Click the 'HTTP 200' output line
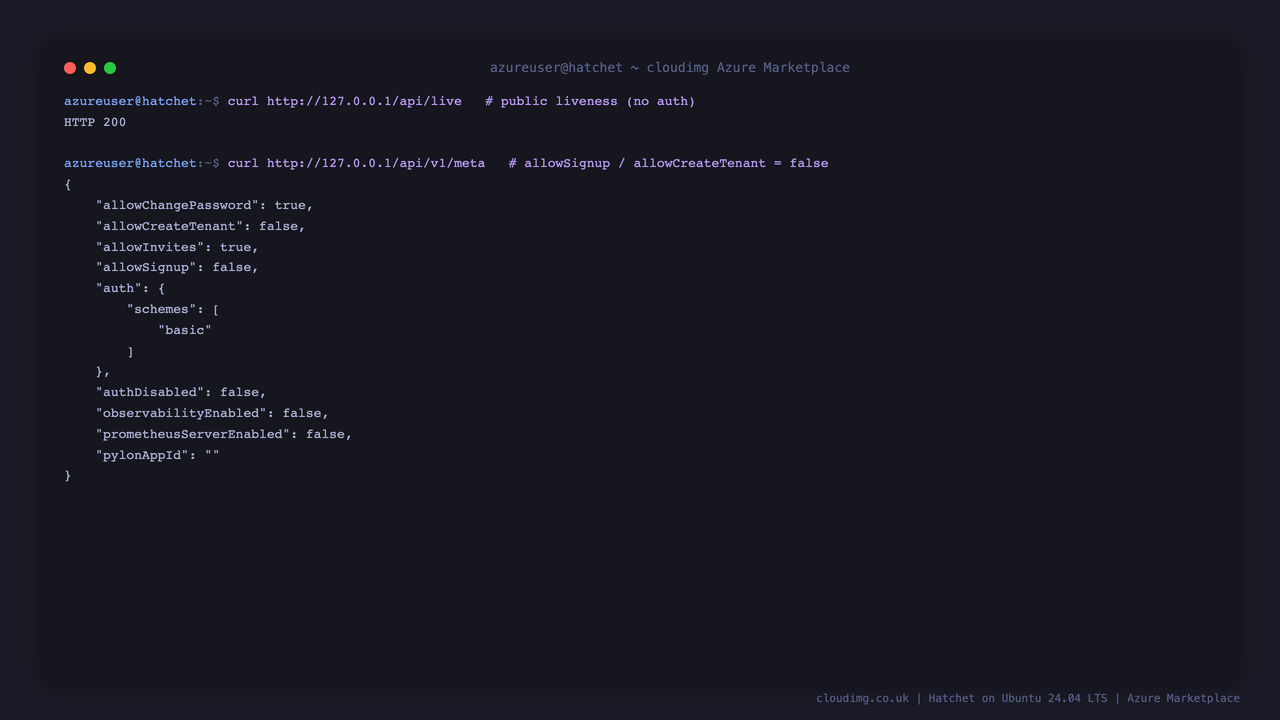 pos(95,122)
